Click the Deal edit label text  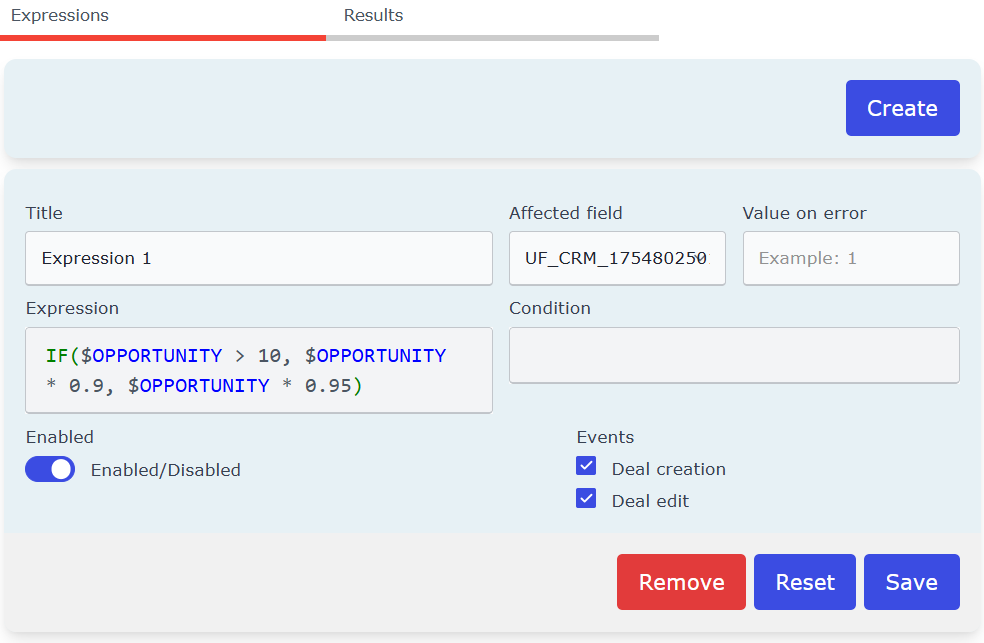point(650,501)
